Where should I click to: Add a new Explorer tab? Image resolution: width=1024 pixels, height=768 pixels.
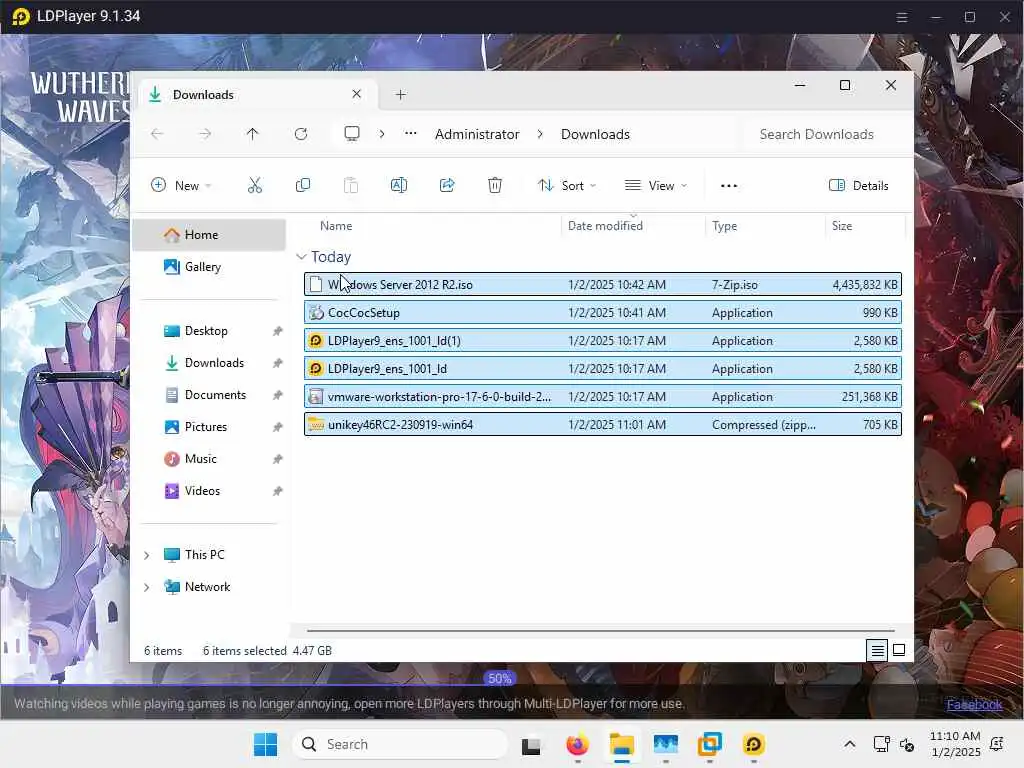coord(400,95)
